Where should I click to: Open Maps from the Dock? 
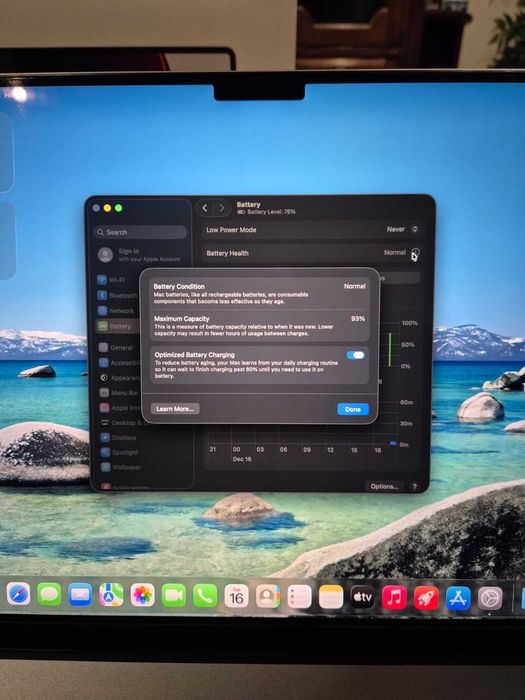(x=111, y=595)
